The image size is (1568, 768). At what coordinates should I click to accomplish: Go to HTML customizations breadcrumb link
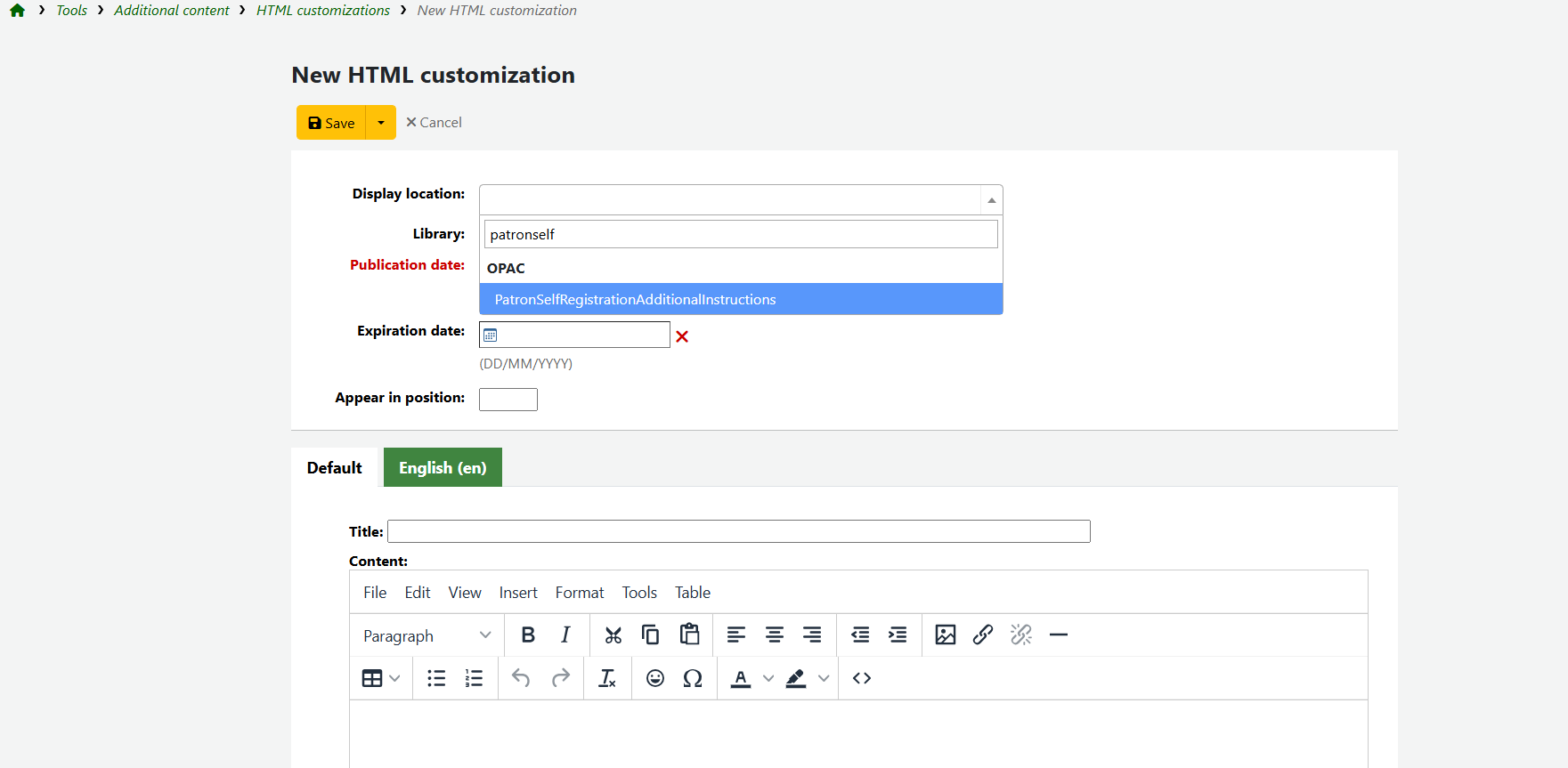pos(323,11)
